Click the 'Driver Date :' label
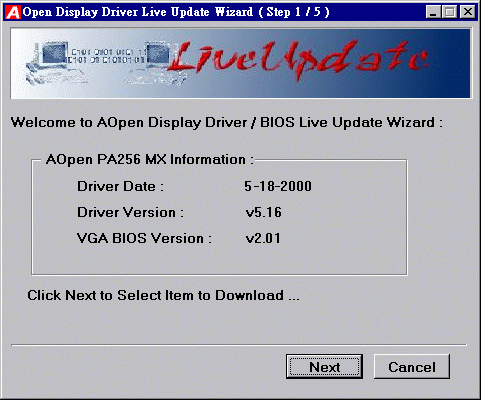Screen dimensions: 481x400 point(120,186)
